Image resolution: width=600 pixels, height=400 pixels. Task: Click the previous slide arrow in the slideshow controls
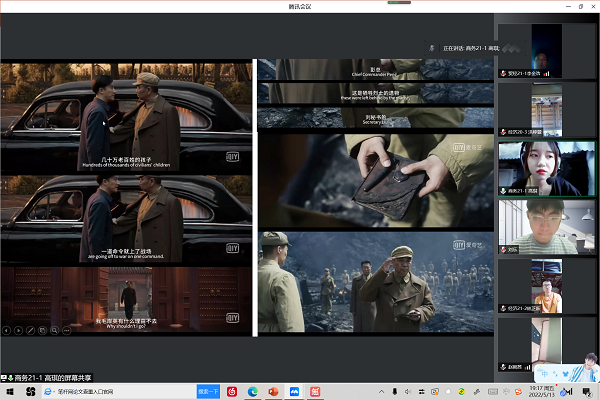[x=6, y=329]
